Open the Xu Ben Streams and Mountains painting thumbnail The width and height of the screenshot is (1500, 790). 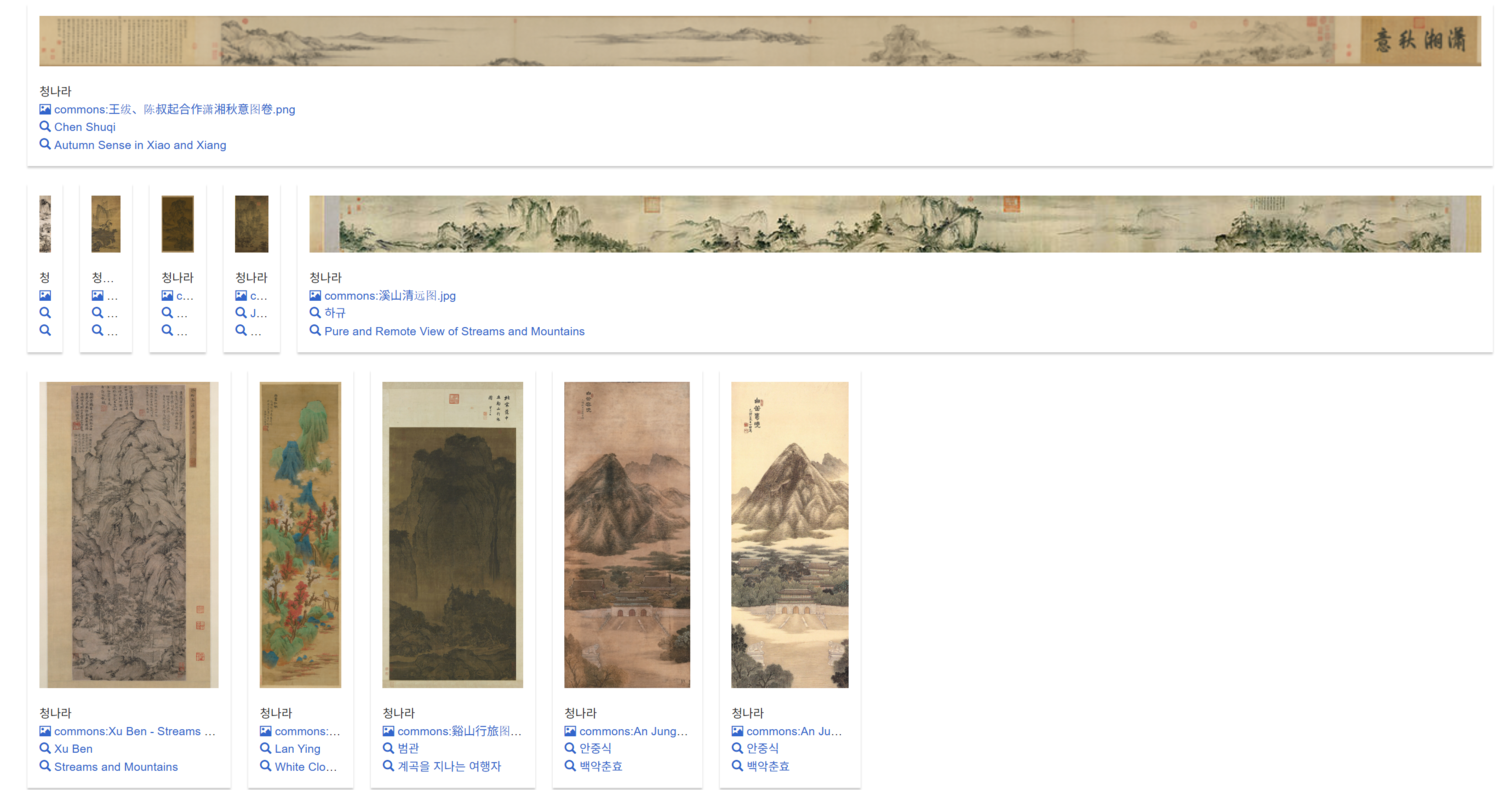pyautogui.click(x=129, y=535)
